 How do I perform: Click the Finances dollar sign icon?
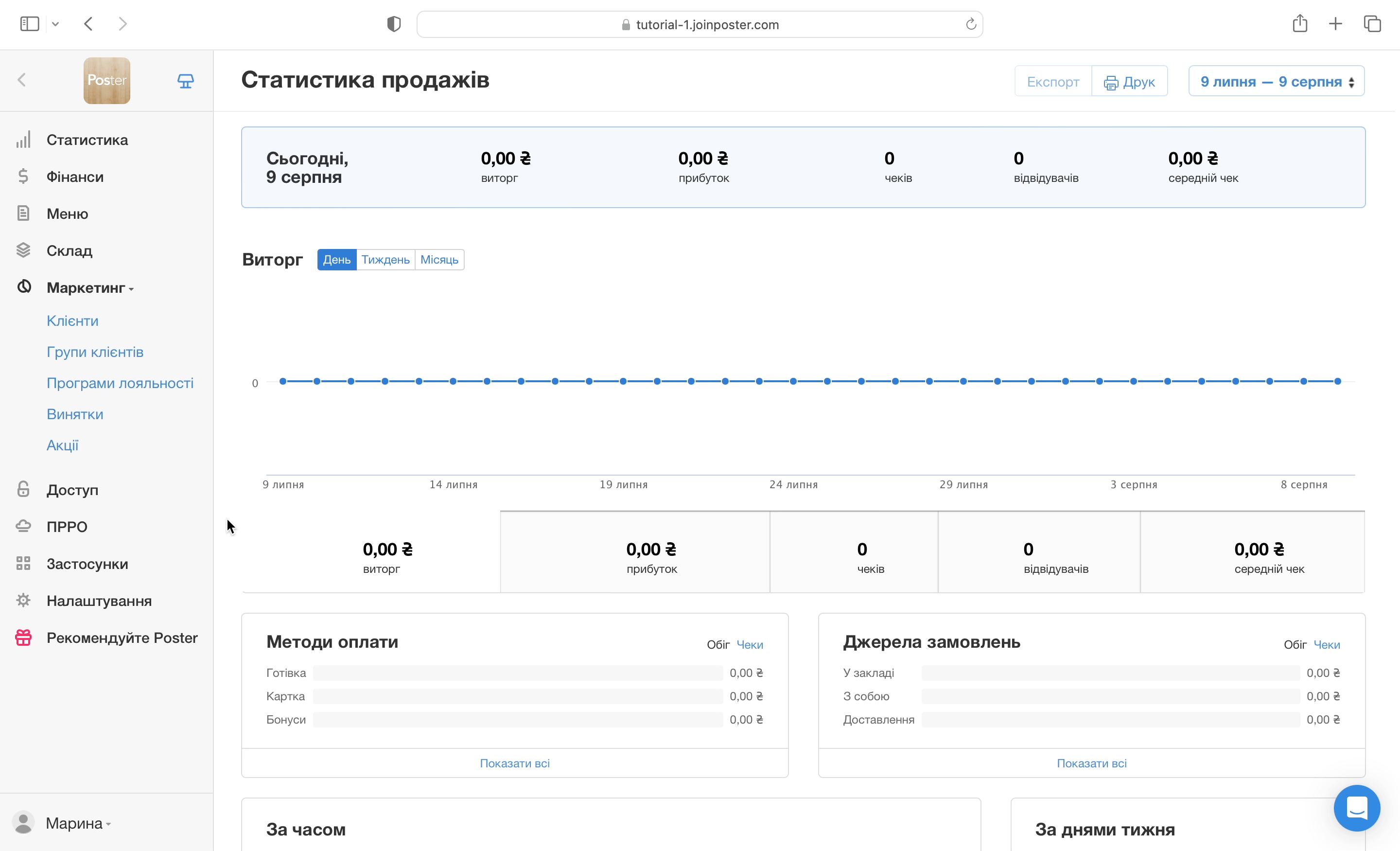(x=23, y=177)
